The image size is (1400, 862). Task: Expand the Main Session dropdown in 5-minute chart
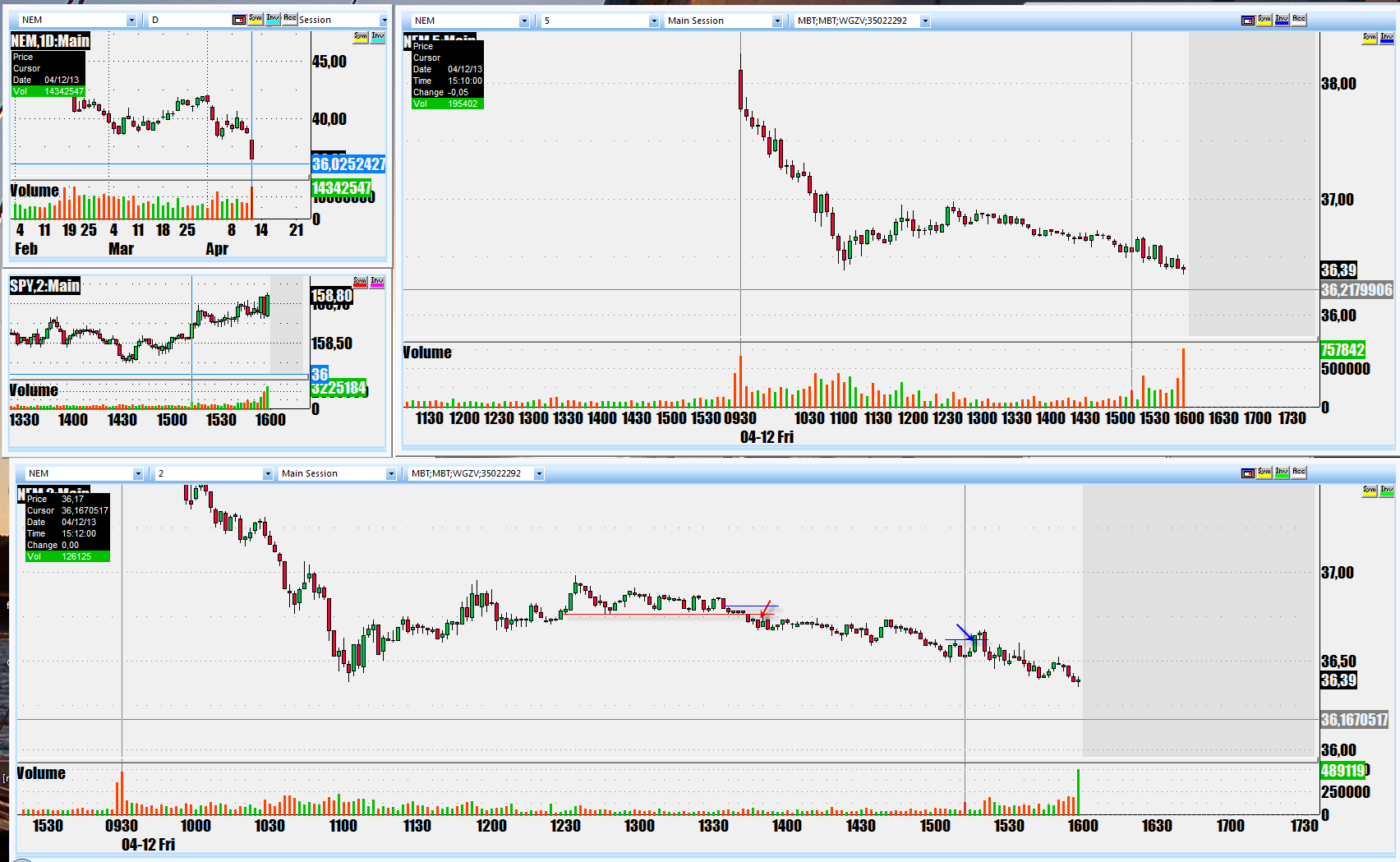(x=776, y=21)
